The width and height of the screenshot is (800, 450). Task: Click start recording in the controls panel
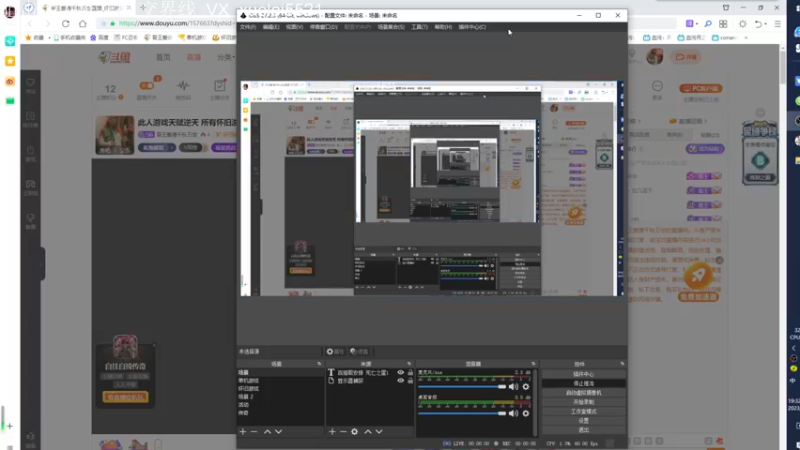pos(584,402)
